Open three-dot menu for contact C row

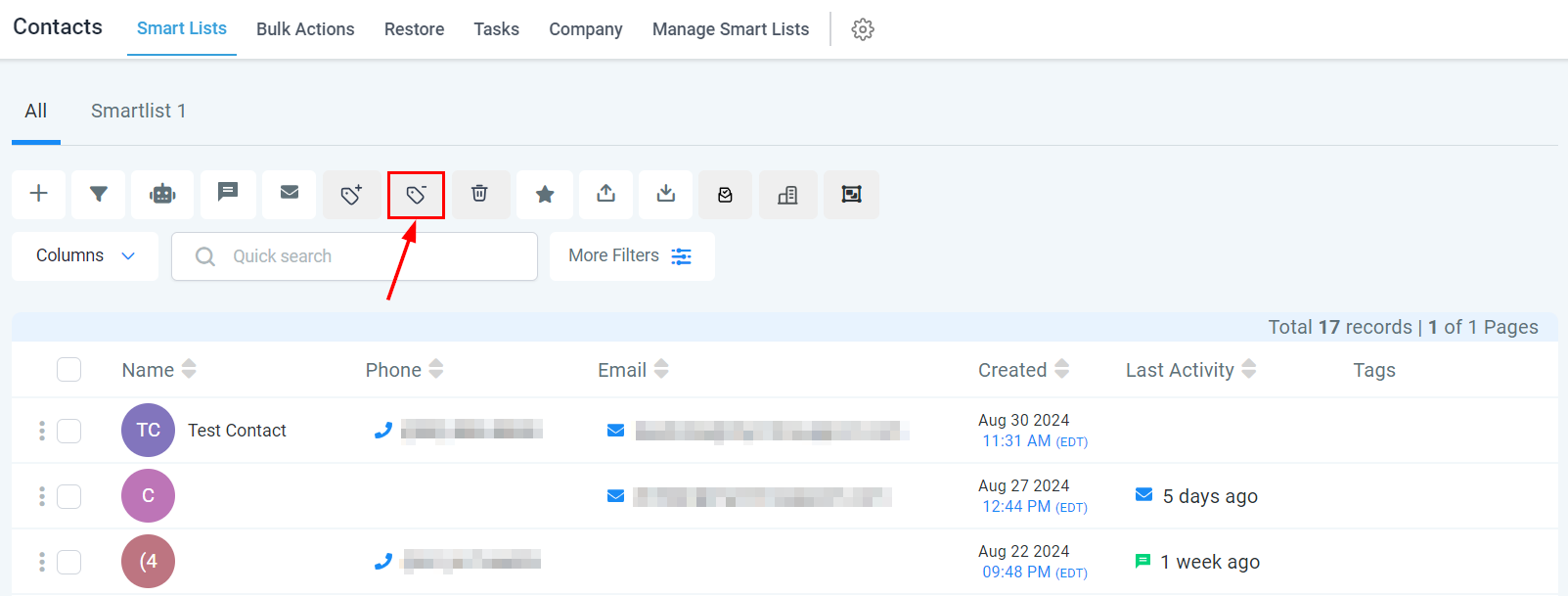point(42,496)
